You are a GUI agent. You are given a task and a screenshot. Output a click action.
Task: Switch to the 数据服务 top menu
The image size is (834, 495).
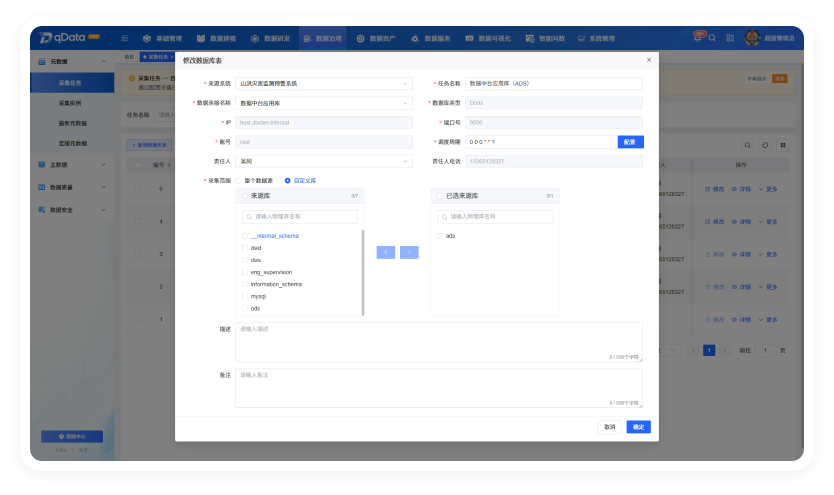(431, 38)
